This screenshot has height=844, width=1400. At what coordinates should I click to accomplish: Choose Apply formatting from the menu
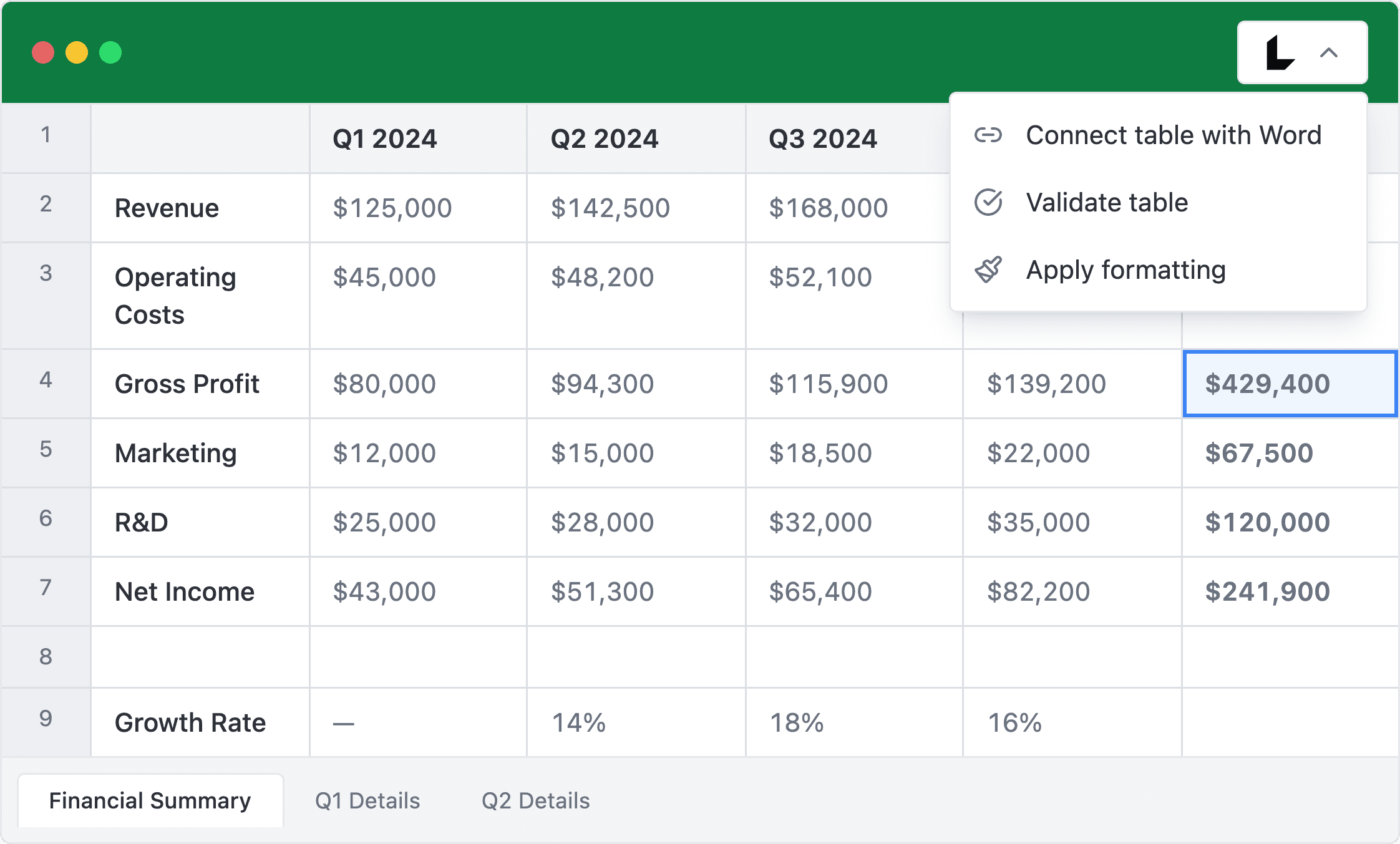[1125, 270]
